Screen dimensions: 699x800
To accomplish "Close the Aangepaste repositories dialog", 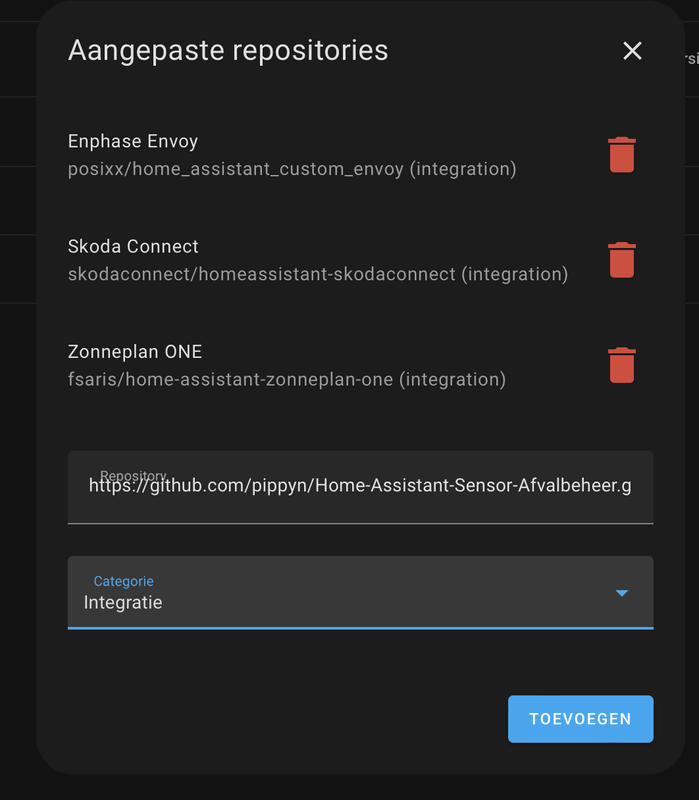I will [x=632, y=51].
